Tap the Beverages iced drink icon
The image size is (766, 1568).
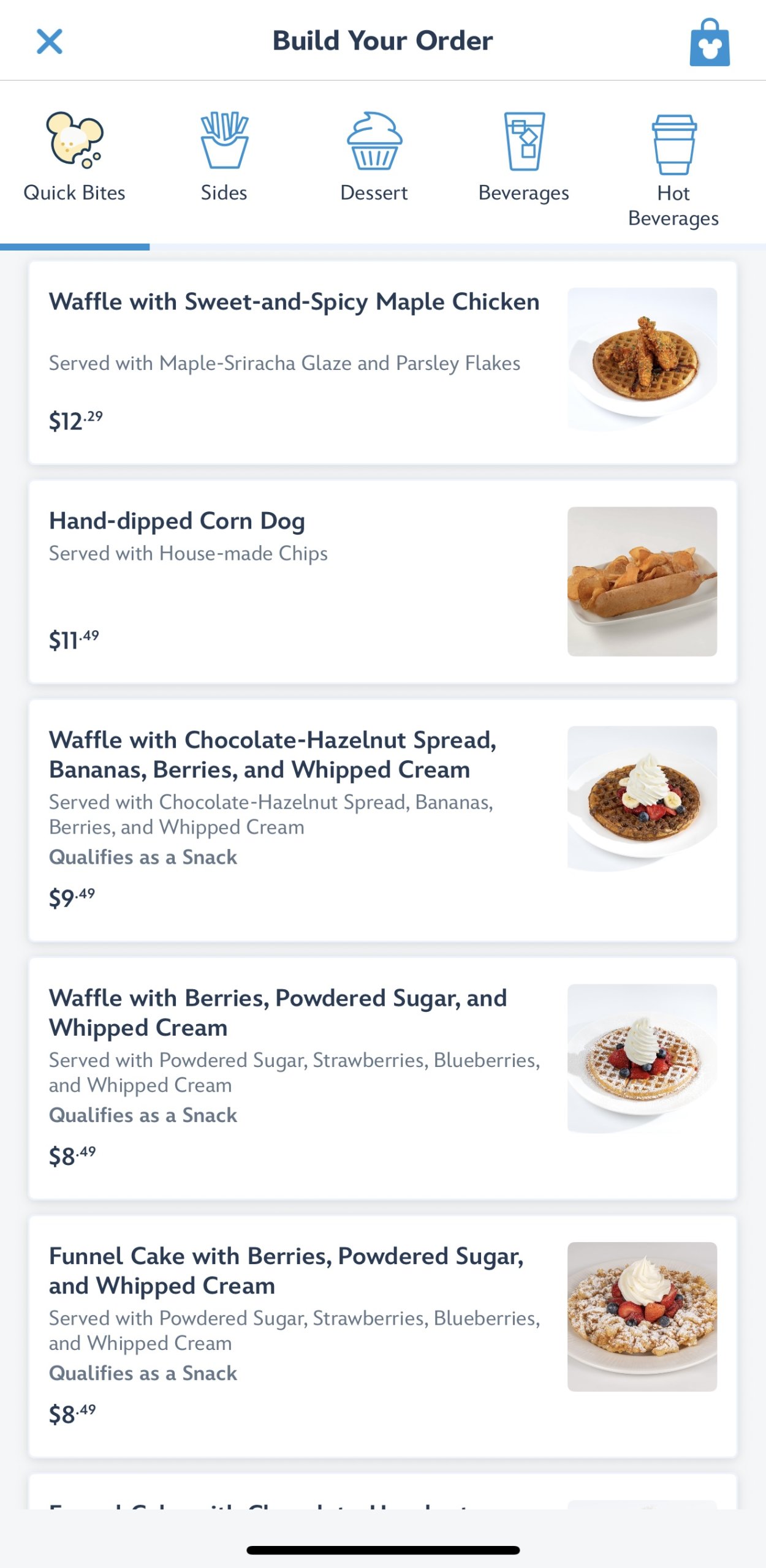pyautogui.click(x=524, y=141)
